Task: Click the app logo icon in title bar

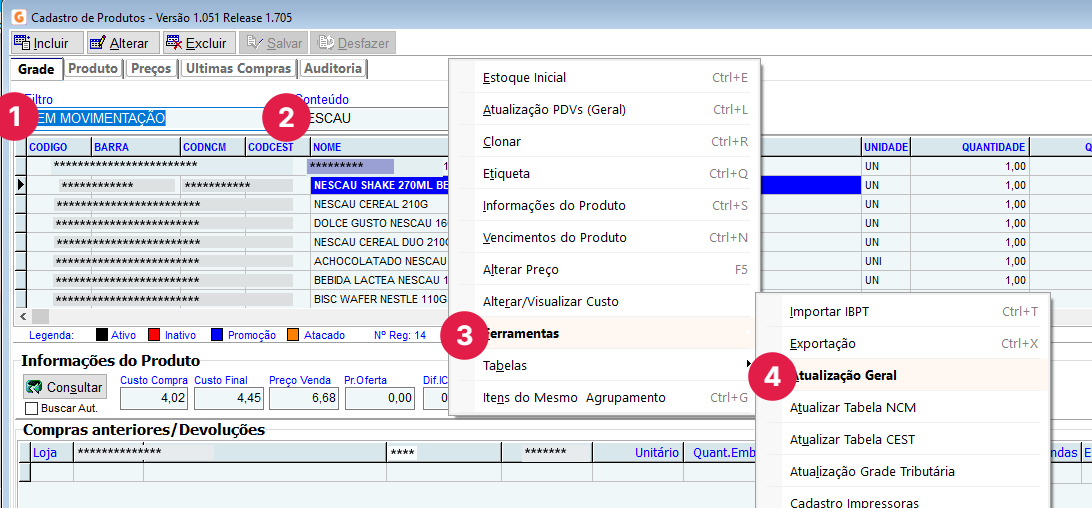Action: (19, 15)
